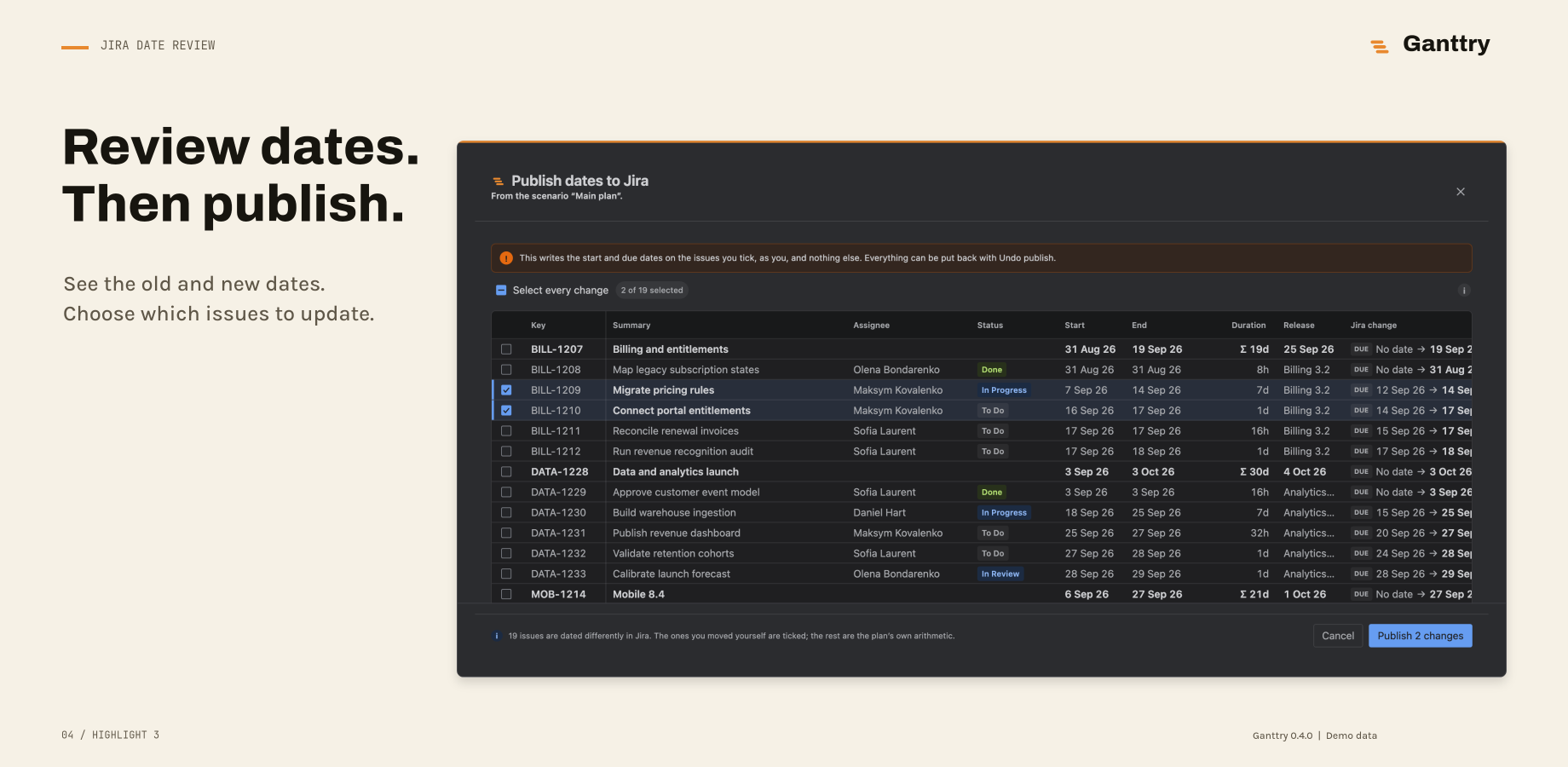Tick the DATA-1233 checkbox
1568x767 pixels.
click(x=506, y=574)
